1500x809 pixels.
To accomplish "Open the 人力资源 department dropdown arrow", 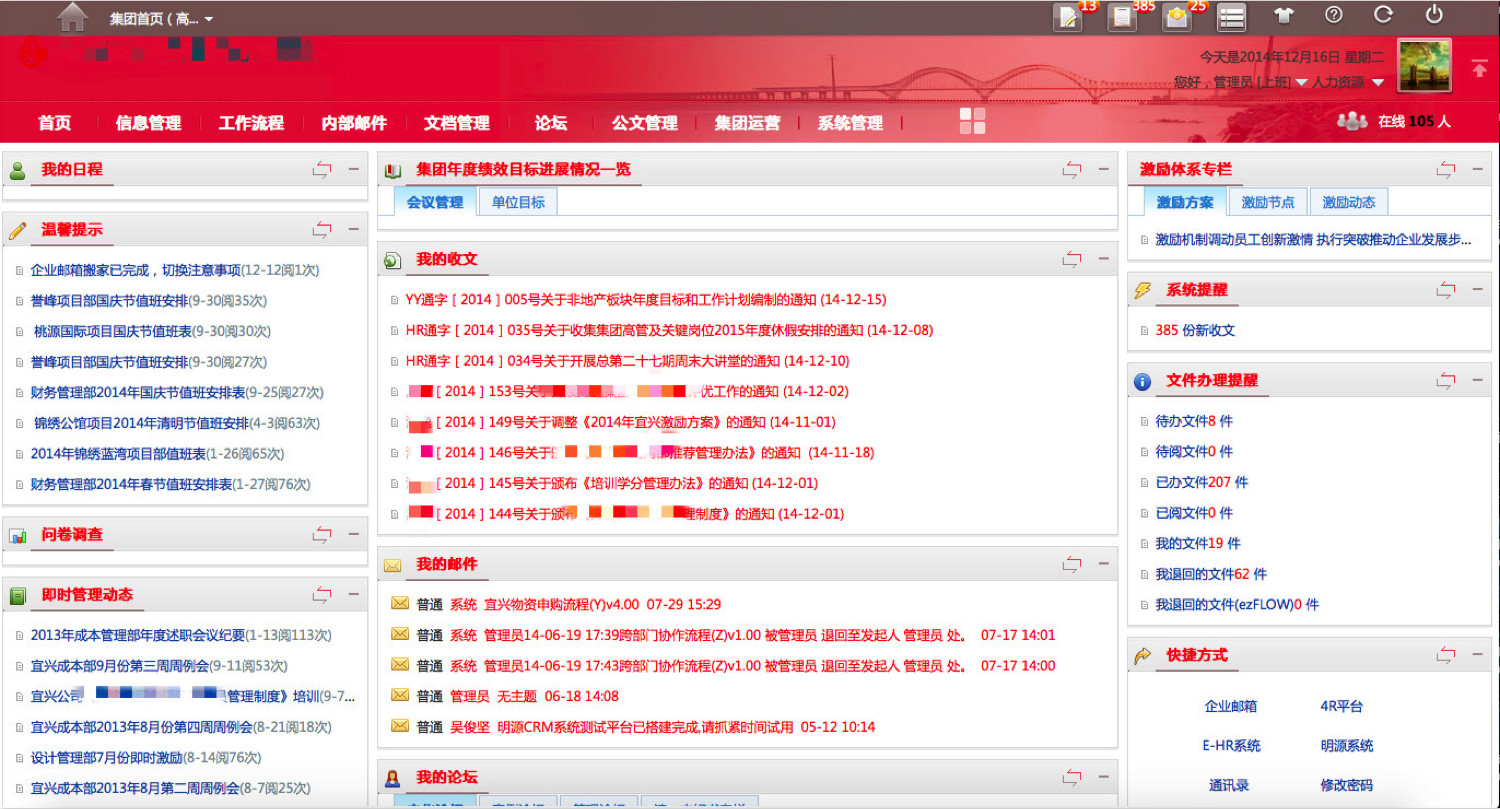I will tap(1377, 82).
